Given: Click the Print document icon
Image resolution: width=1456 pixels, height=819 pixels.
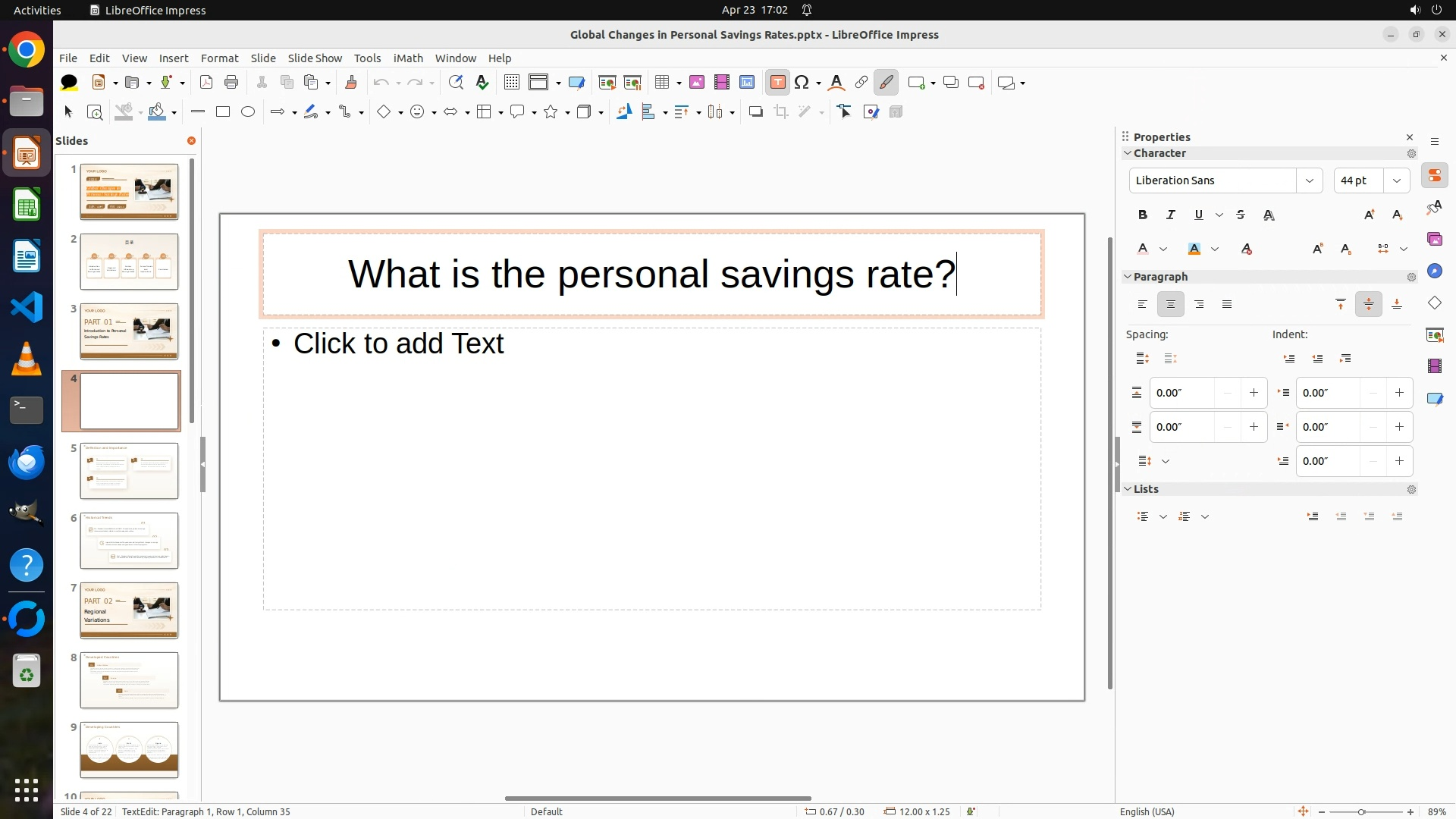Looking at the screenshot, I should (x=231, y=83).
